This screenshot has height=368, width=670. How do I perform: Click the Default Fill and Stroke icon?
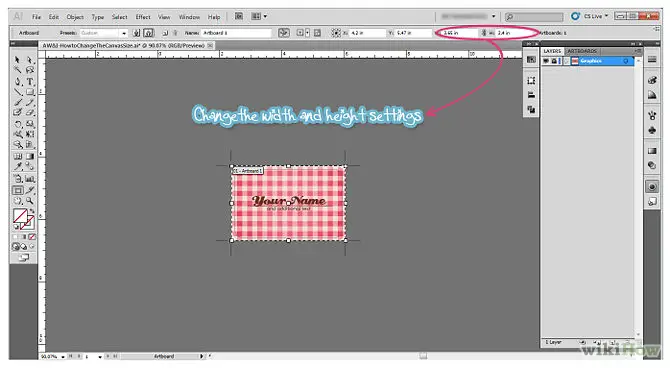point(16,227)
